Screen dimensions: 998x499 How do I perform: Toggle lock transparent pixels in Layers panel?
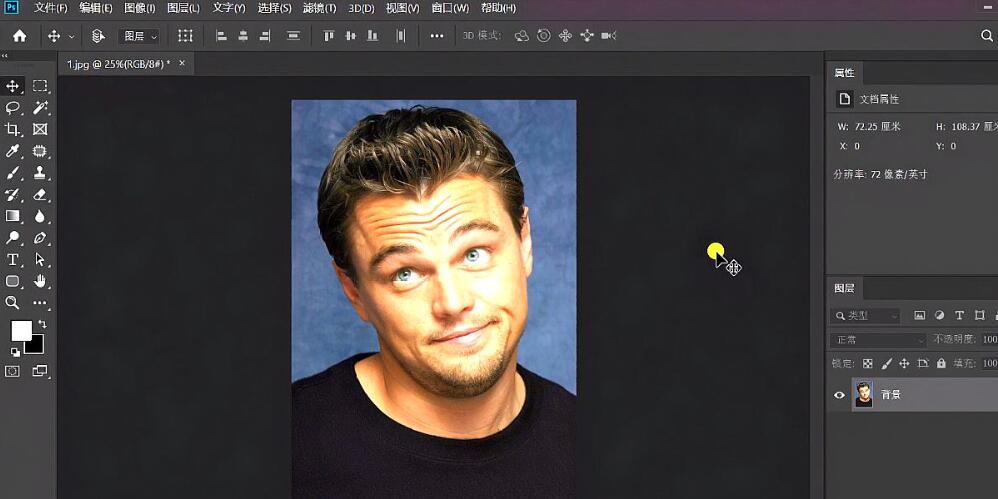[867, 364]
